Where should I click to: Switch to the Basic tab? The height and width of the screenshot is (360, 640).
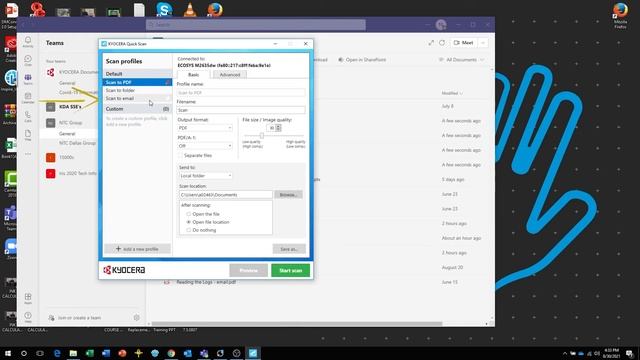[x=193, y=75]
